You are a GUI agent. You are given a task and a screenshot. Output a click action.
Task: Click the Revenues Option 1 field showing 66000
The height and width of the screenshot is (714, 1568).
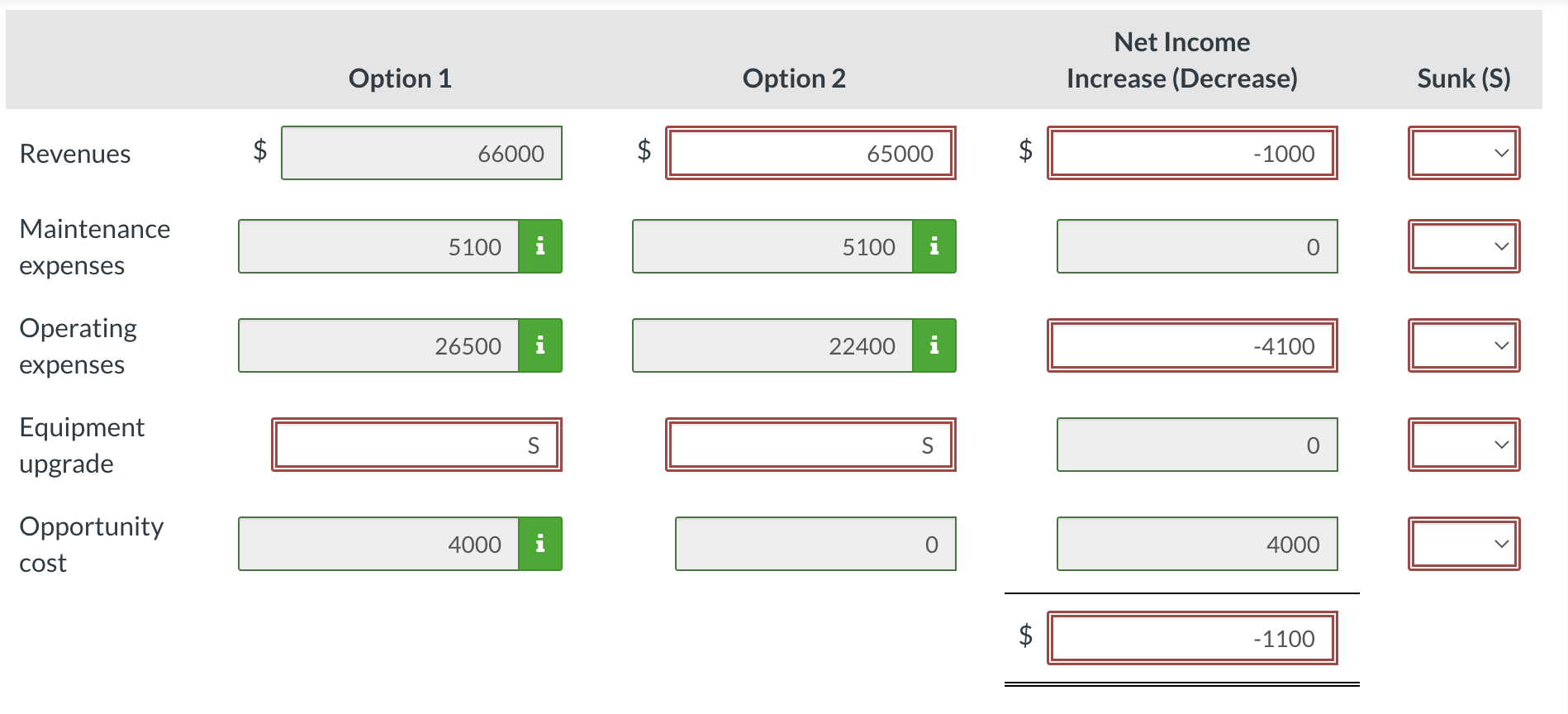click(x=421, y=152)
